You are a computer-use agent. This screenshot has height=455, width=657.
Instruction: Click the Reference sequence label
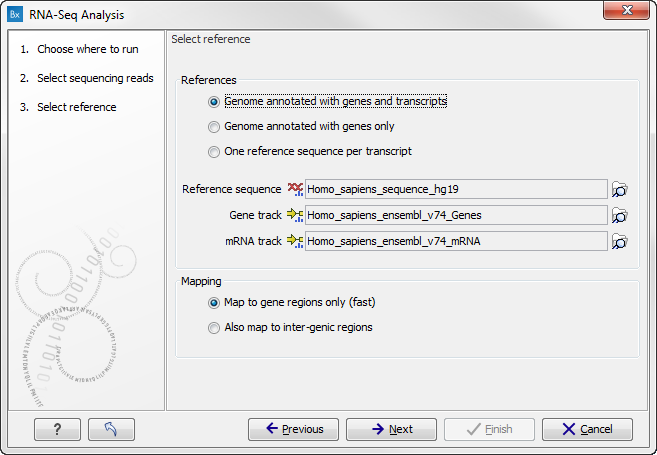232,189
